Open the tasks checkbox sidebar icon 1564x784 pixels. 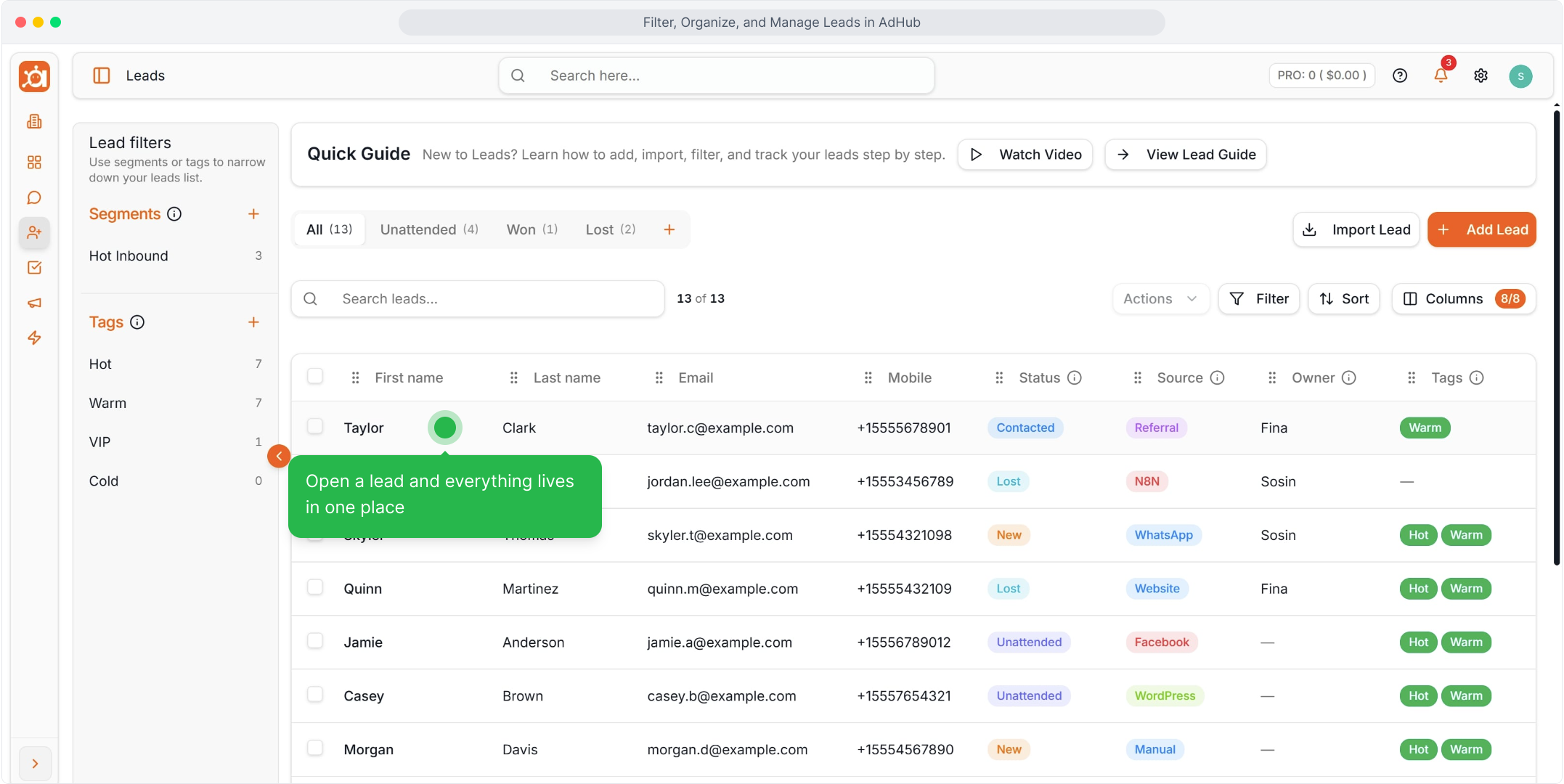34,268
